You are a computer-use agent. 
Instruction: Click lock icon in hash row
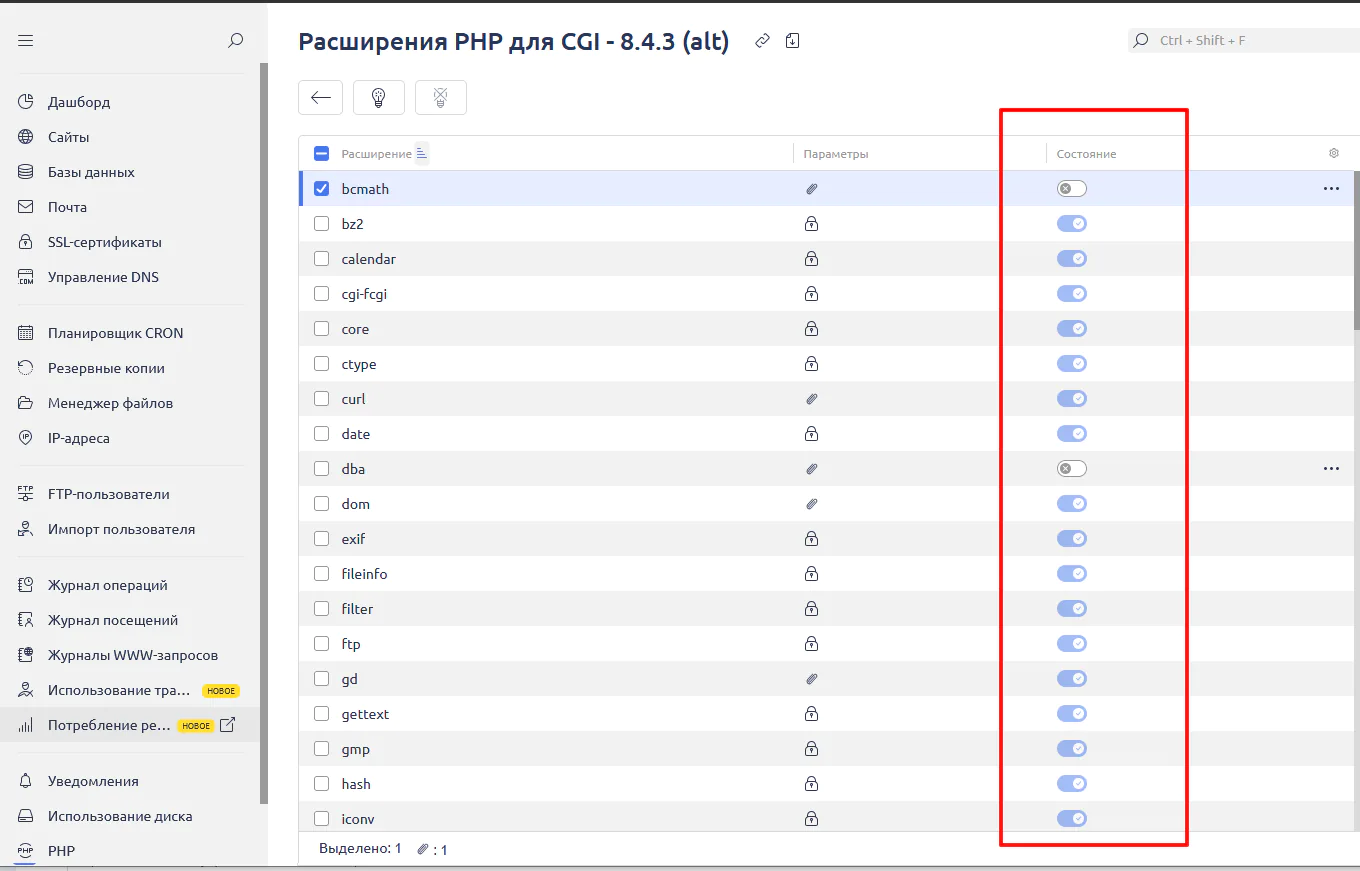[x=812, y=784]
